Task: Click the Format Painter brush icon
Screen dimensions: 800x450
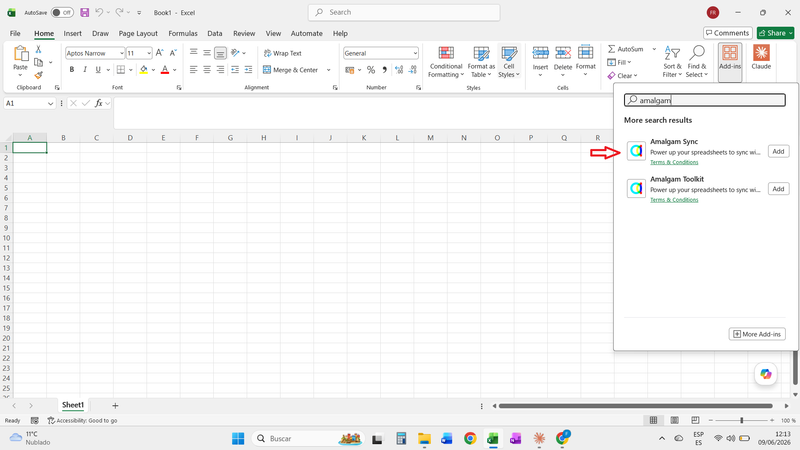Action: [x=38, y=75]
